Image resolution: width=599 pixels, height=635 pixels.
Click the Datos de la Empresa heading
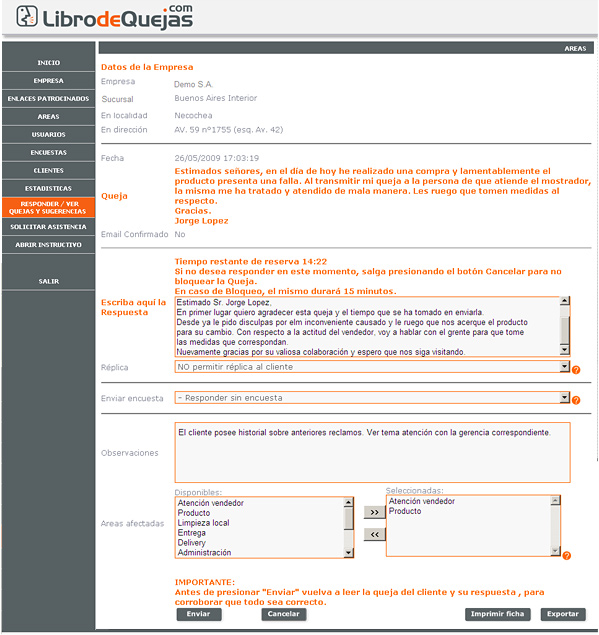(x=147, y=67)
